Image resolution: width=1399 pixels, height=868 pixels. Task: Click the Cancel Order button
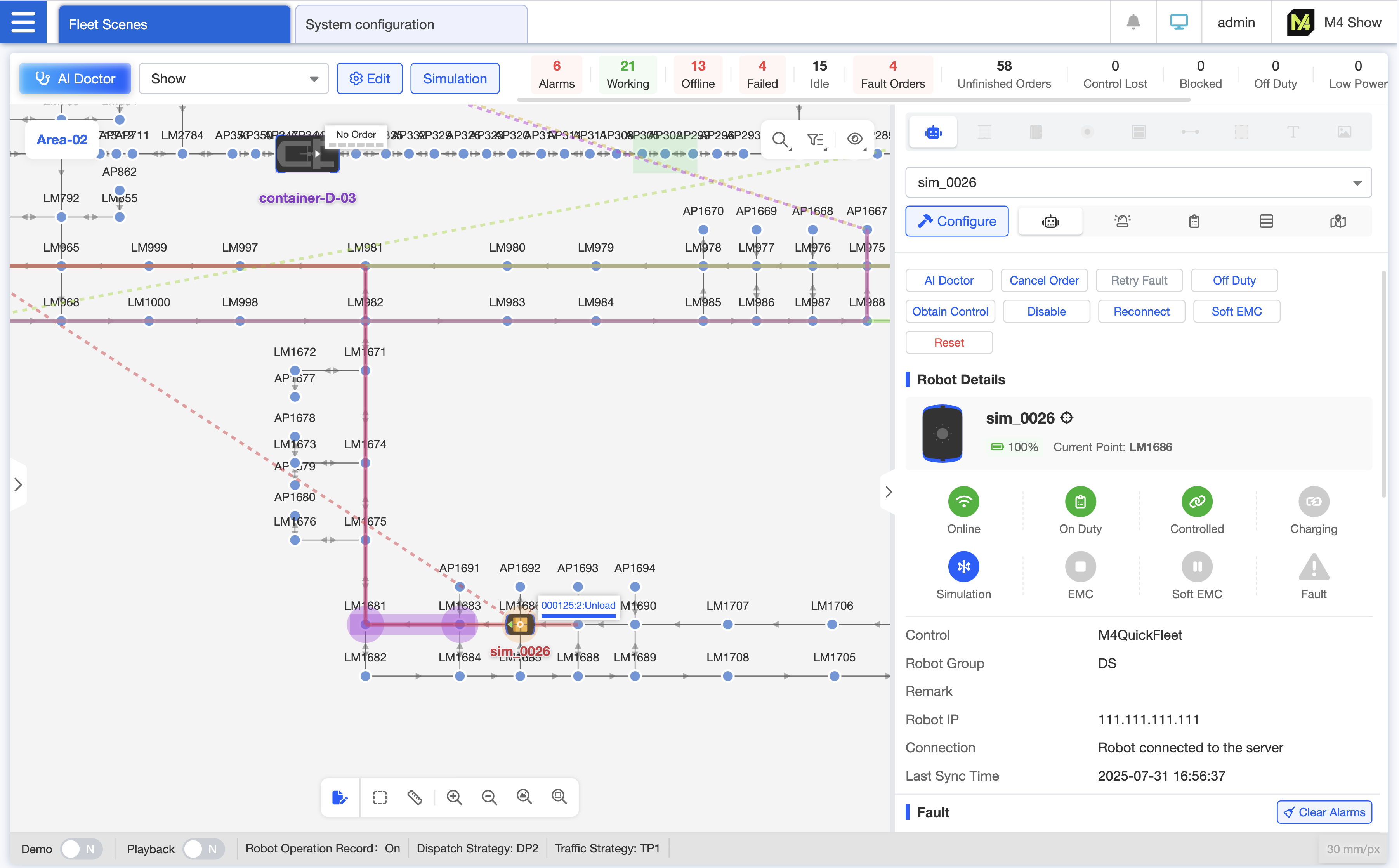1044,281
